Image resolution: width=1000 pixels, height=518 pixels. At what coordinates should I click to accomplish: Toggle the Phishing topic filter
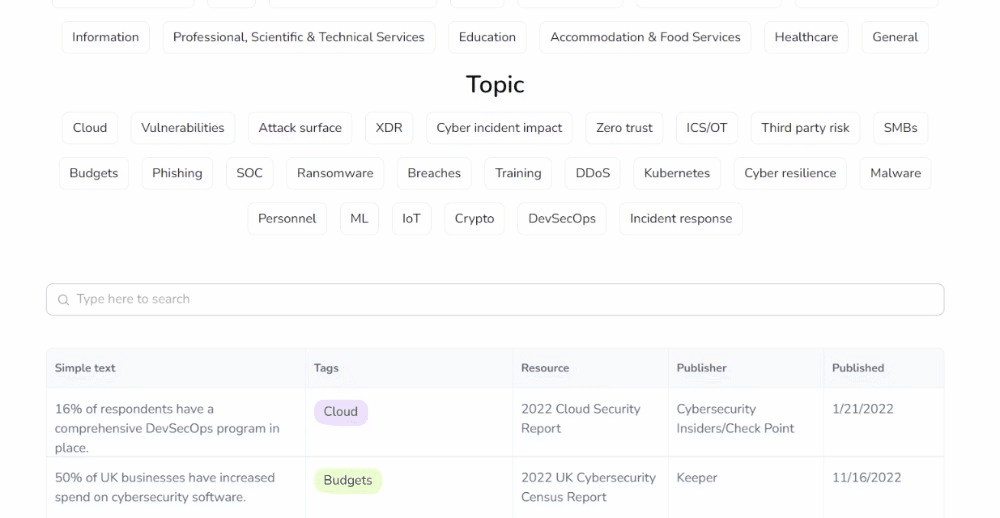[177, 173]
